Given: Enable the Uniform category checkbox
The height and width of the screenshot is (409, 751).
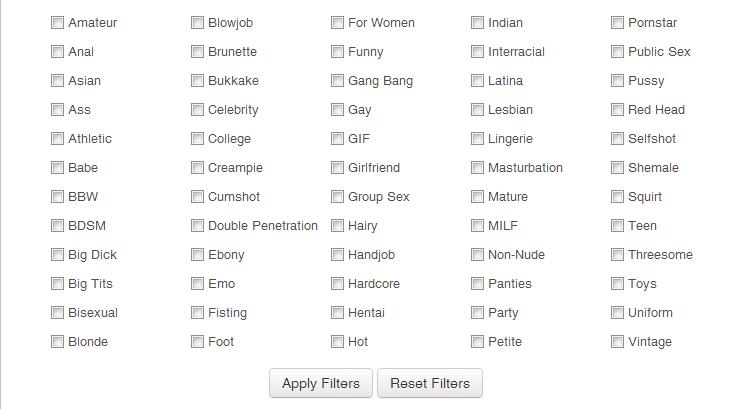Looking at the screenshot, I should tap(617, 313).
